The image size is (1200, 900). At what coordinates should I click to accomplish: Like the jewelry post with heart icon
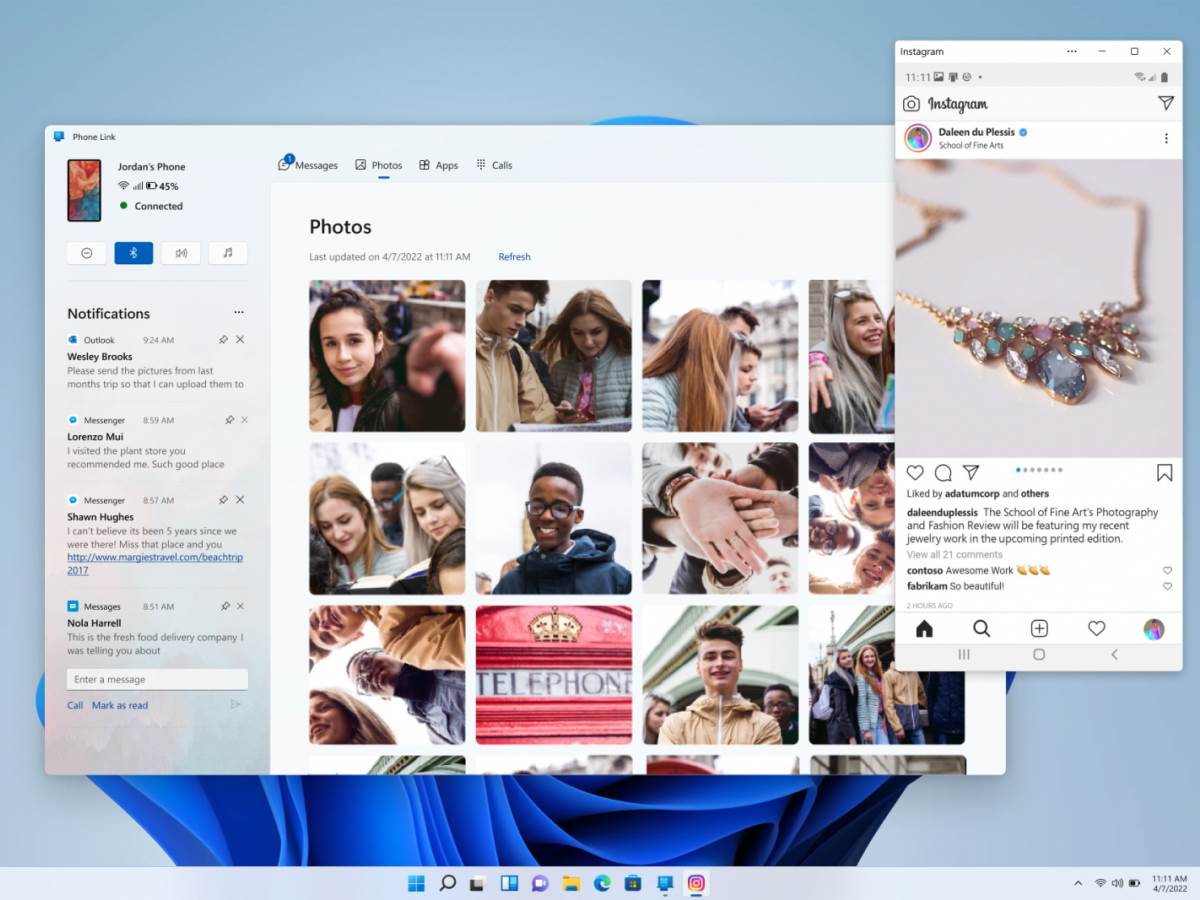pos(915,473)
